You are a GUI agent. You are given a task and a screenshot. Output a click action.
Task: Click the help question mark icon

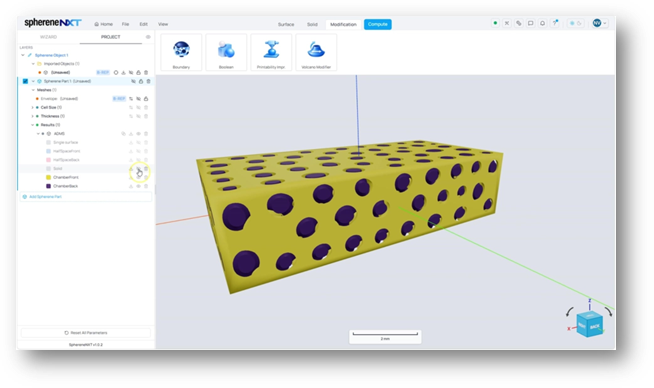[555, 23]
